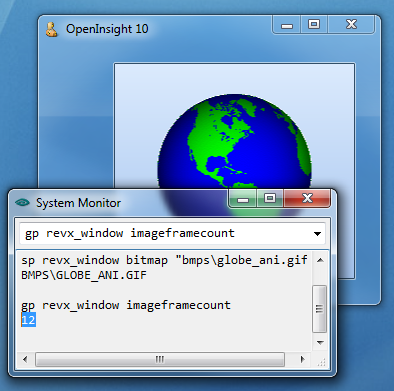Click the output pane scroll up arrow

point(320,260)
